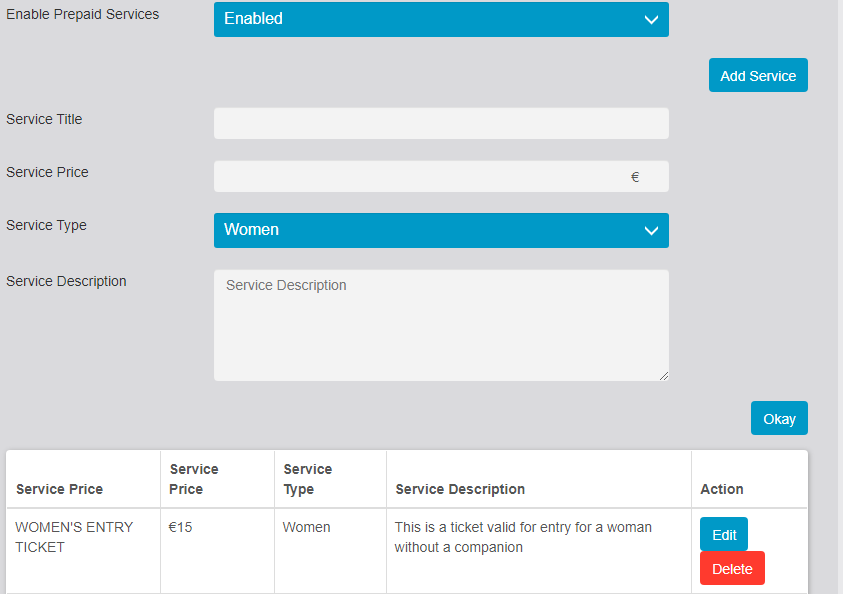This screenshot has height=594, width=843.
Task: Click the textarea resize handle corner
Action: (663, 375)
